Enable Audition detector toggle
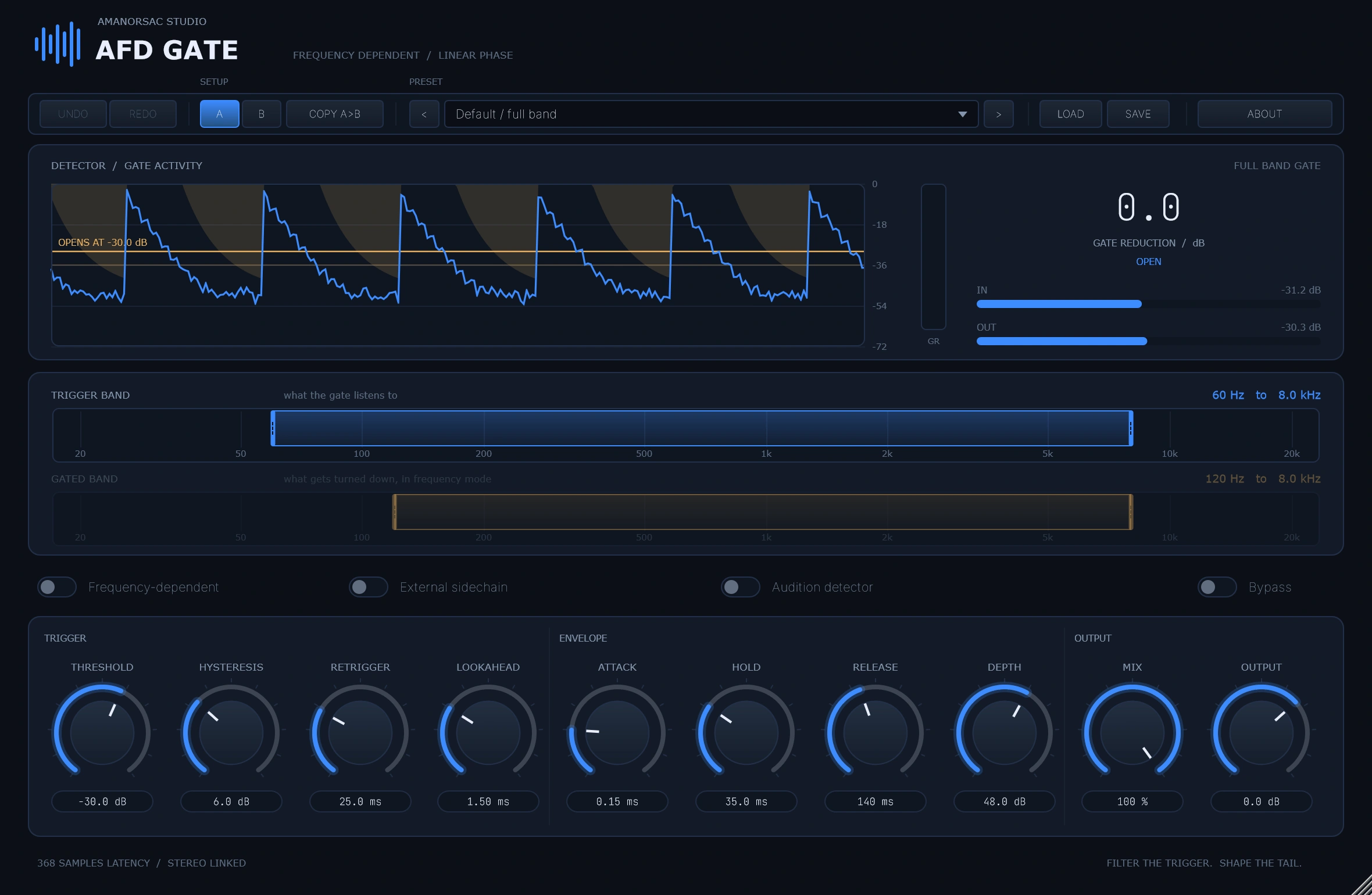This screenshot has width=1372, height=895. pos(741,587)
